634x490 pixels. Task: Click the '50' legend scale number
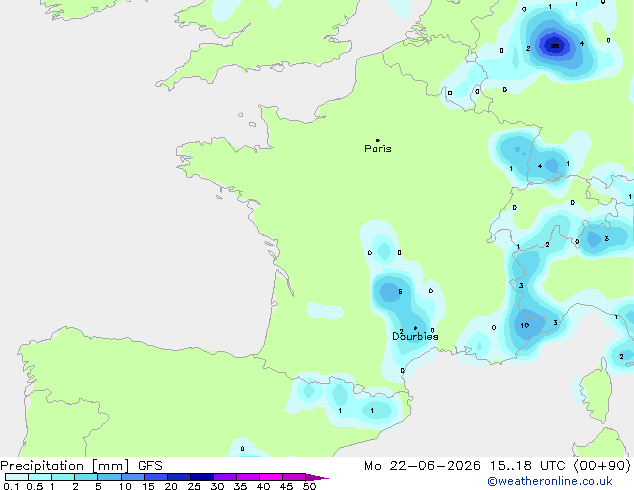click(309, 486)
